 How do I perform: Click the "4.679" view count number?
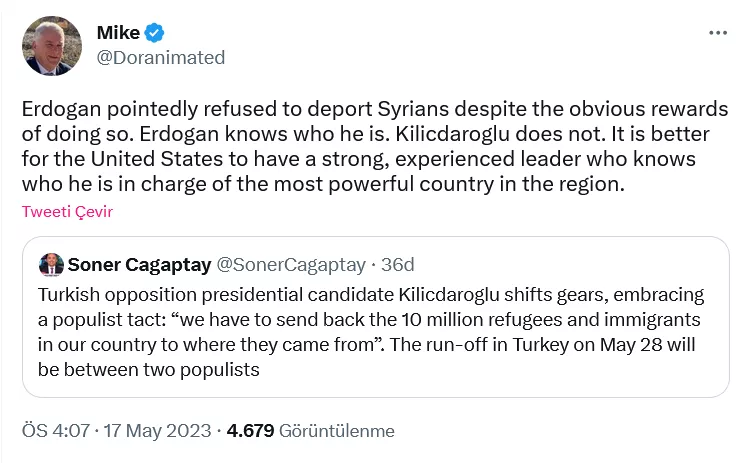coord(251,431)
